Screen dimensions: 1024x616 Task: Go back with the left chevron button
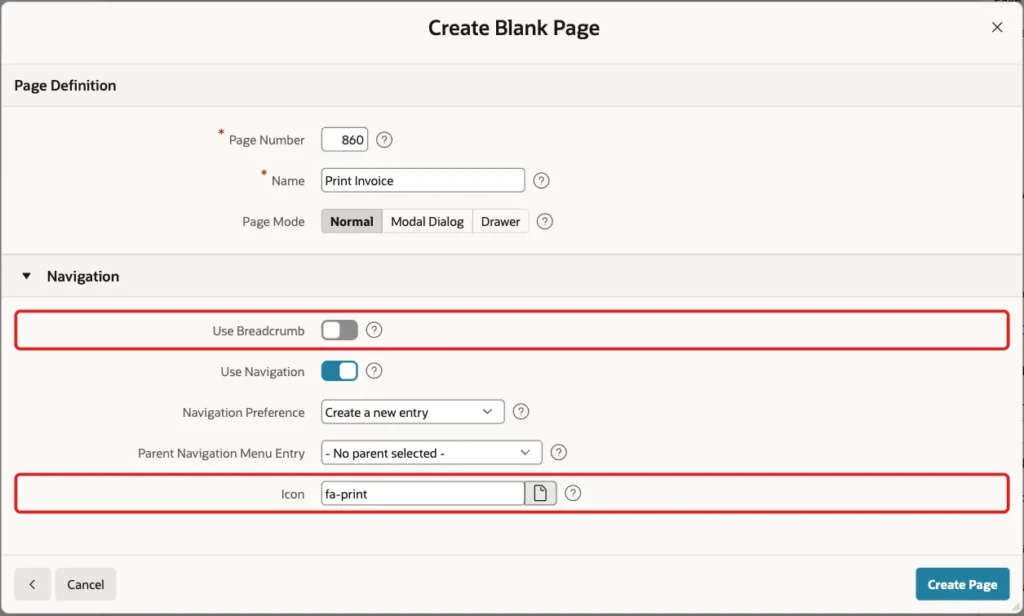coord(32,584)
